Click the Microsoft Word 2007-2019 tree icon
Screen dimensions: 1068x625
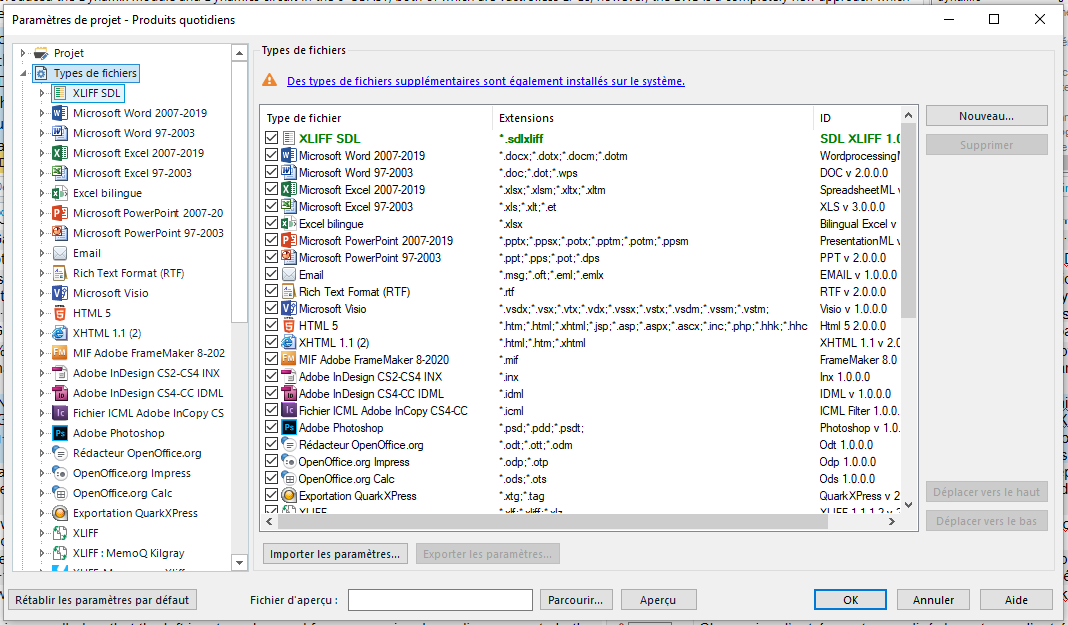(x=60, y=113)
